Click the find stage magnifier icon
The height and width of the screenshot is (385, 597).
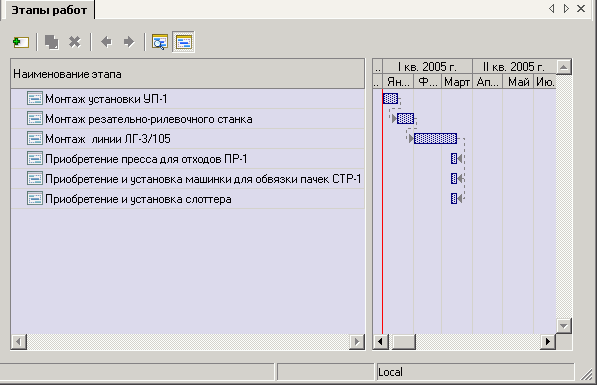coord(160,42)
